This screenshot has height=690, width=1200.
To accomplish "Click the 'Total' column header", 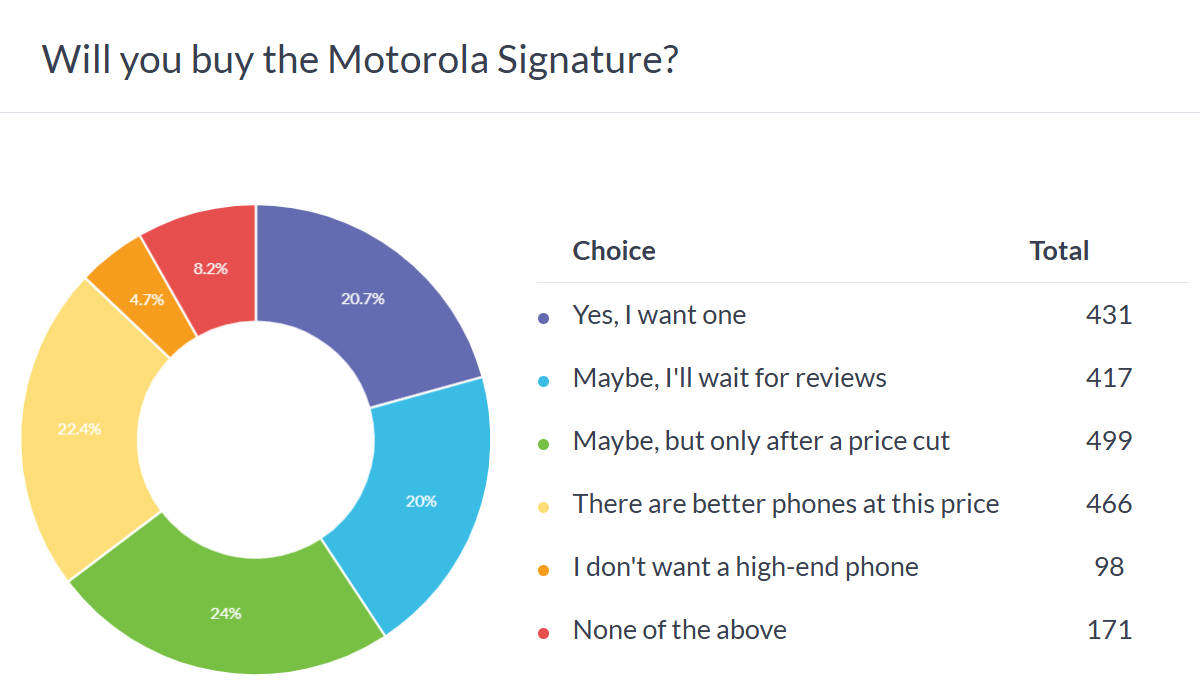I will (1059, 250).
